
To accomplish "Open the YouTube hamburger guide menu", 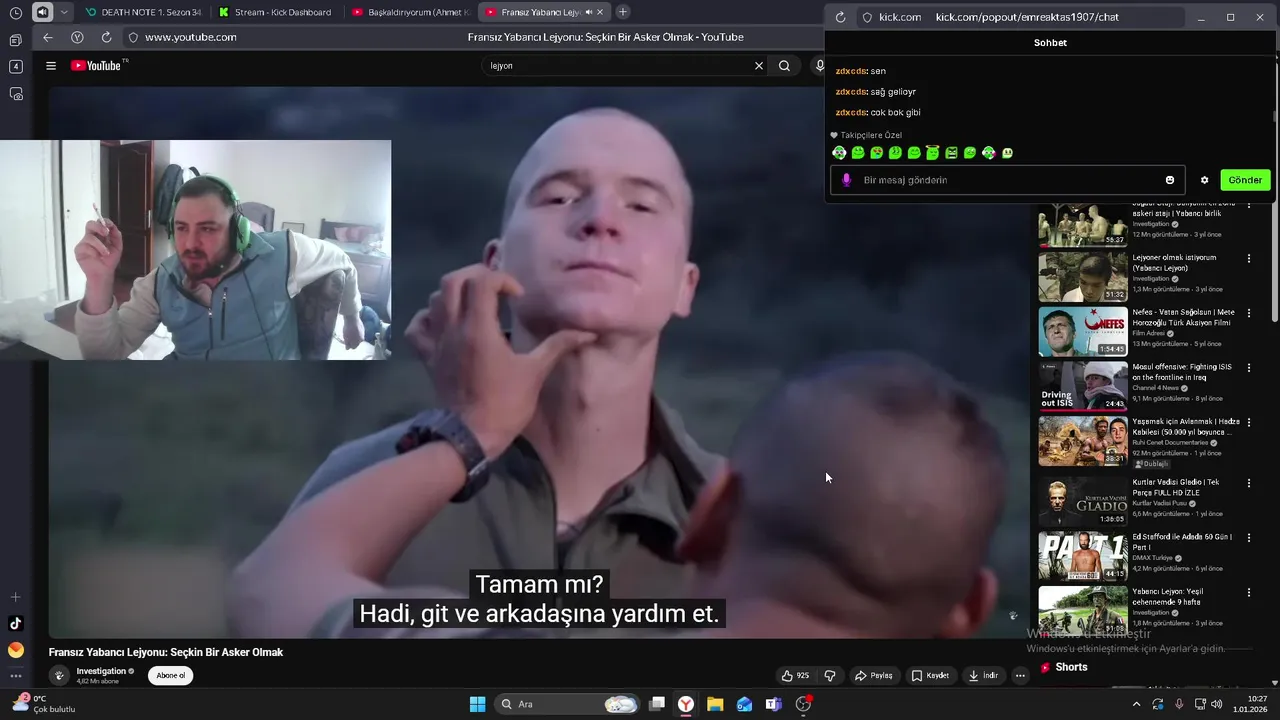I will pos(51,66).
